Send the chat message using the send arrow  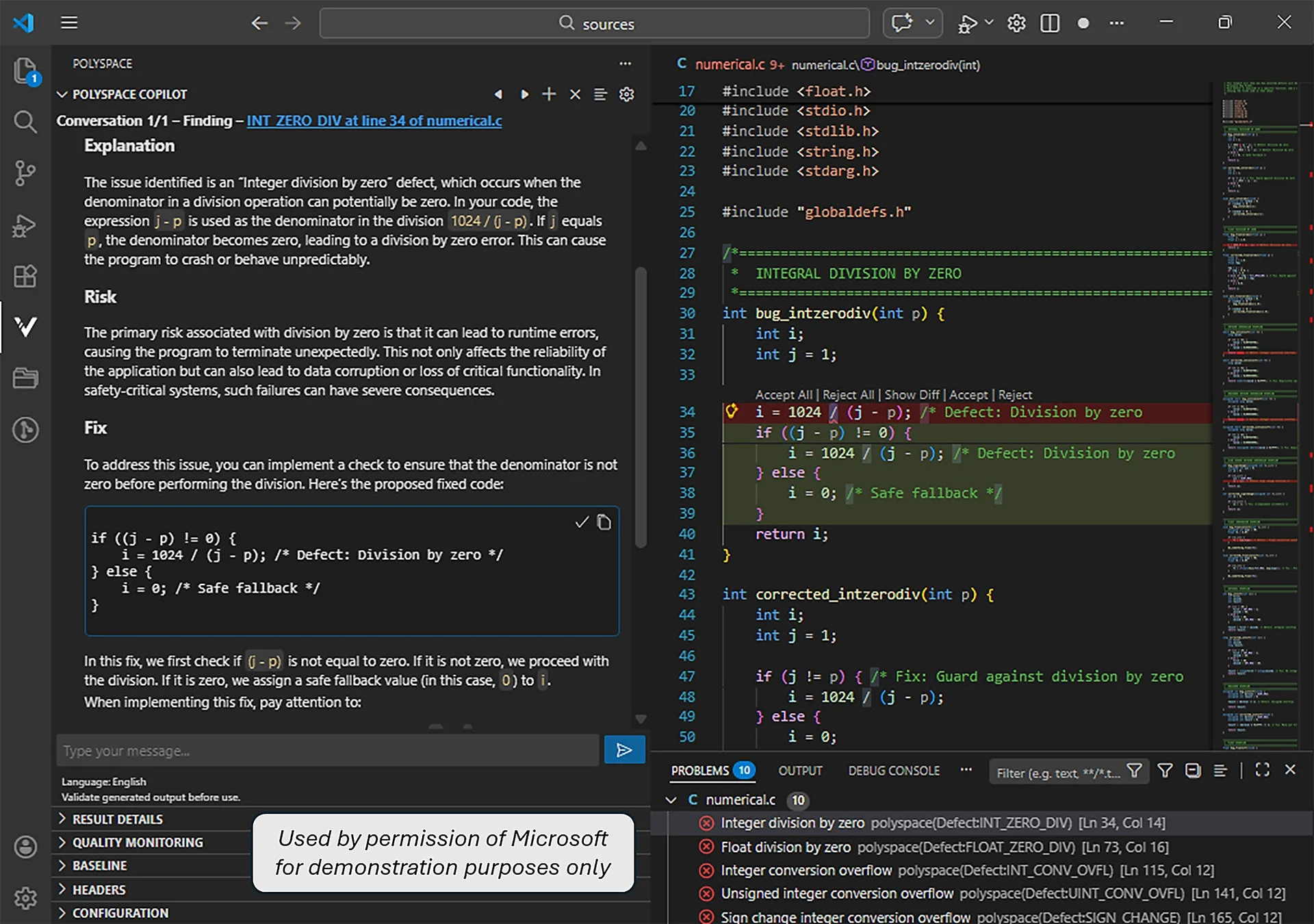623,749
